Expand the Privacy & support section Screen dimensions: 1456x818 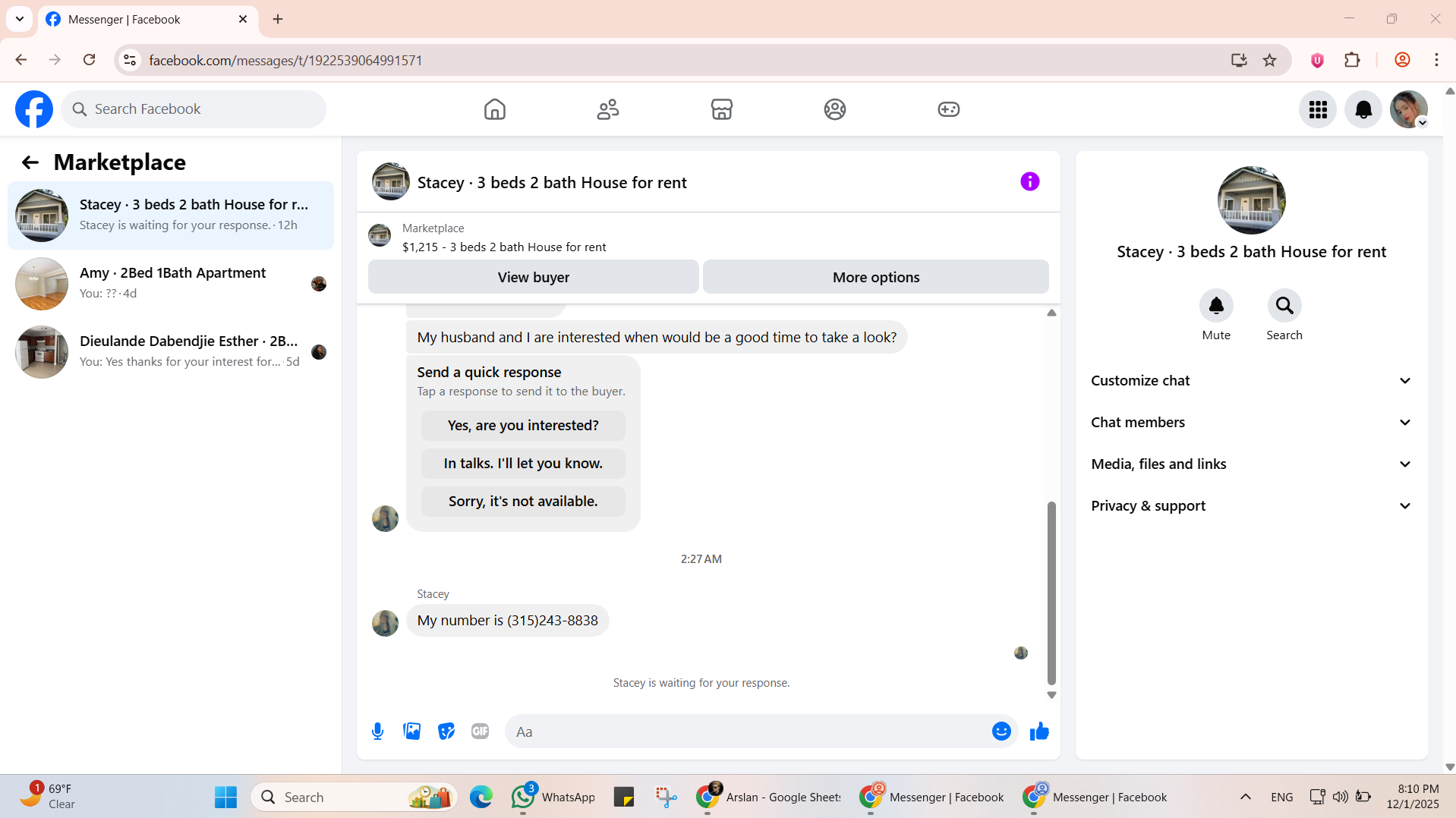click(x=1251, y=506)
